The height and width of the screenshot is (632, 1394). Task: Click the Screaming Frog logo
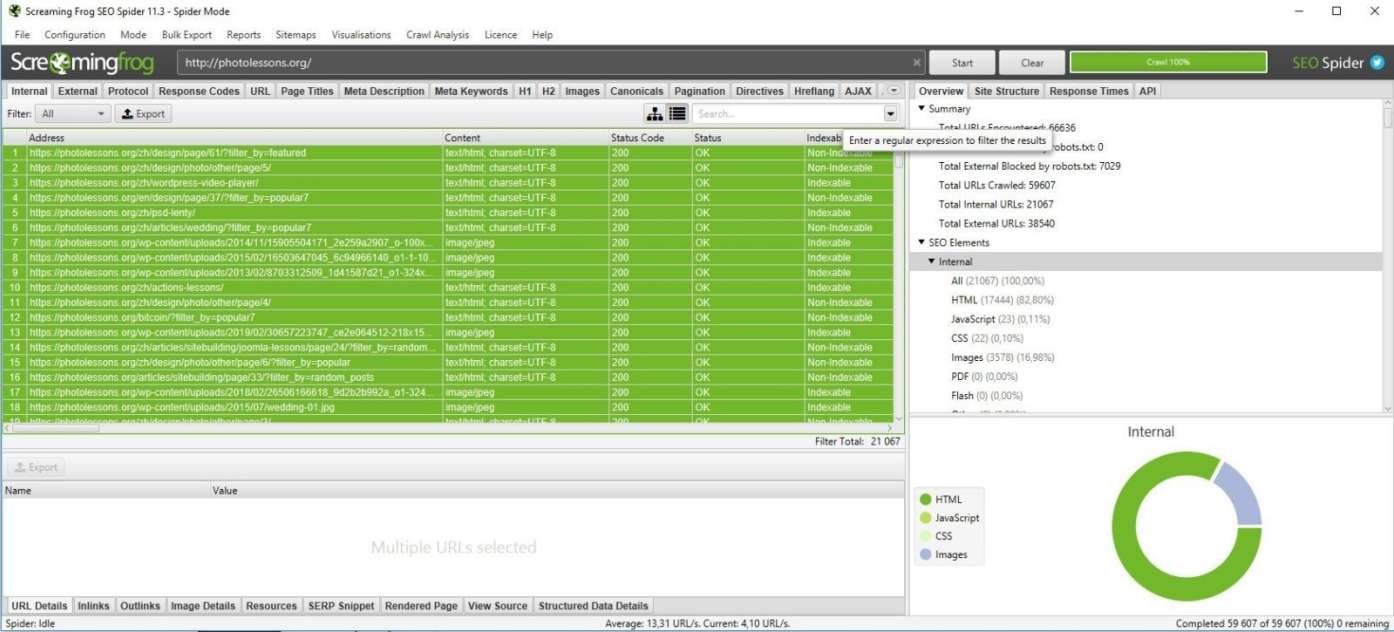[82, 63]
